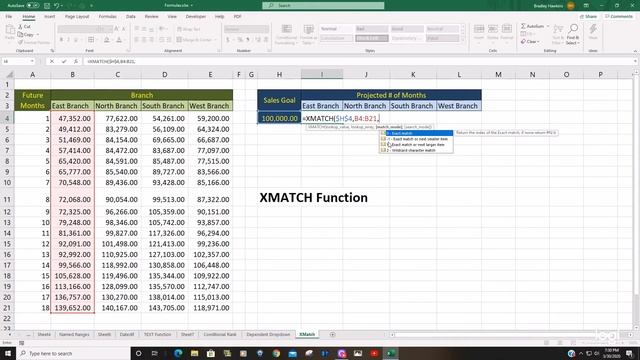Open the Conditional Rank sheet tab

[x=220, y=334]
